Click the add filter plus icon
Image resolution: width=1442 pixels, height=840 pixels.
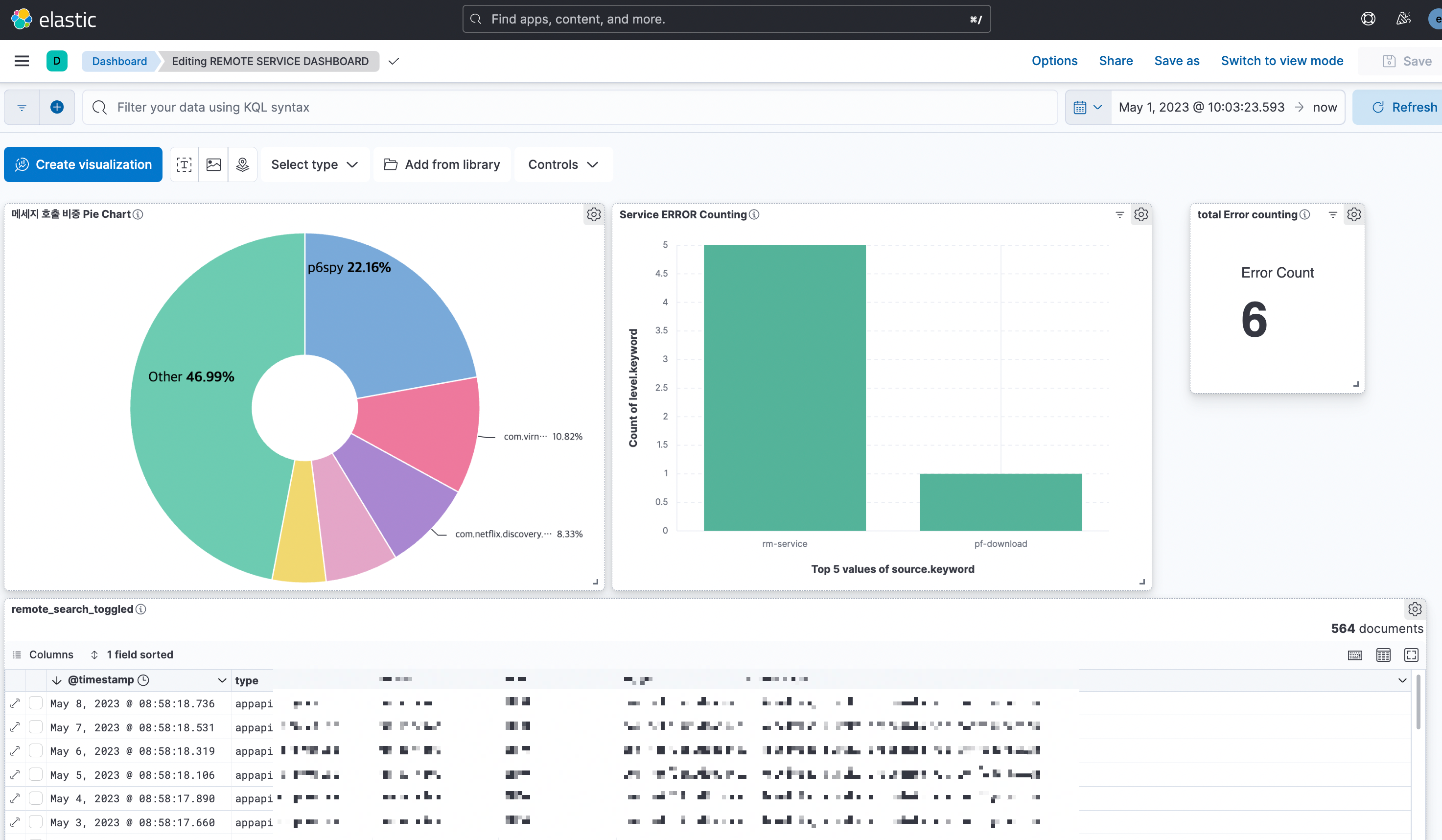pyautogui.click(x=57, y=107)
